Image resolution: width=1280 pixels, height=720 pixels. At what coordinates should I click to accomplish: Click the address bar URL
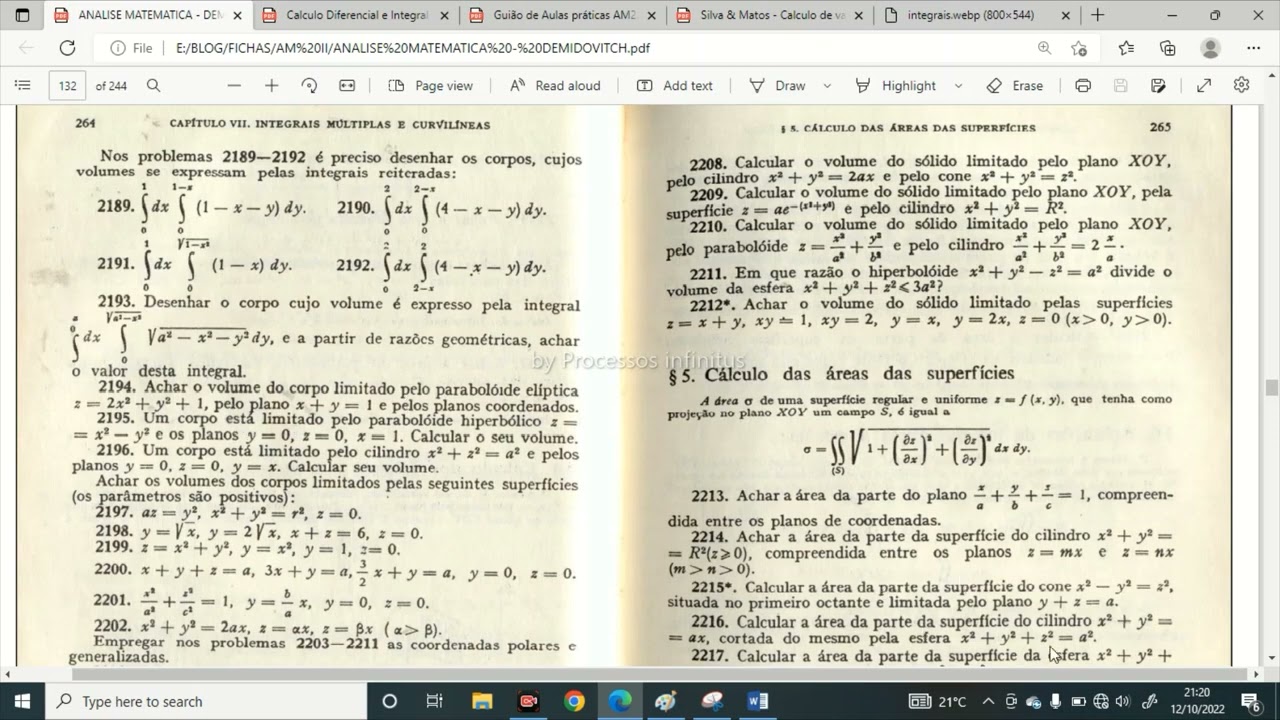(412, 48)
